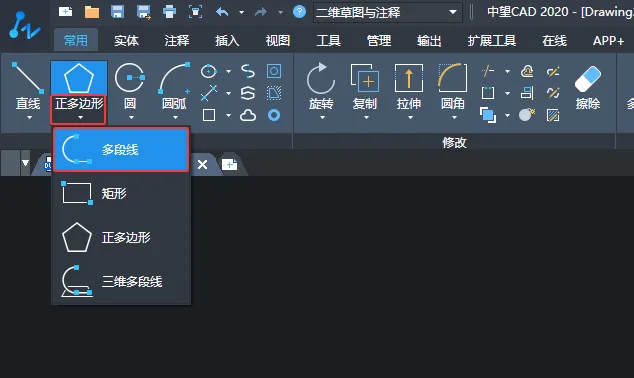Screen dimensions: 634x378
Task: Click the cloud with stamp modify icon
Action: point(527,72)
